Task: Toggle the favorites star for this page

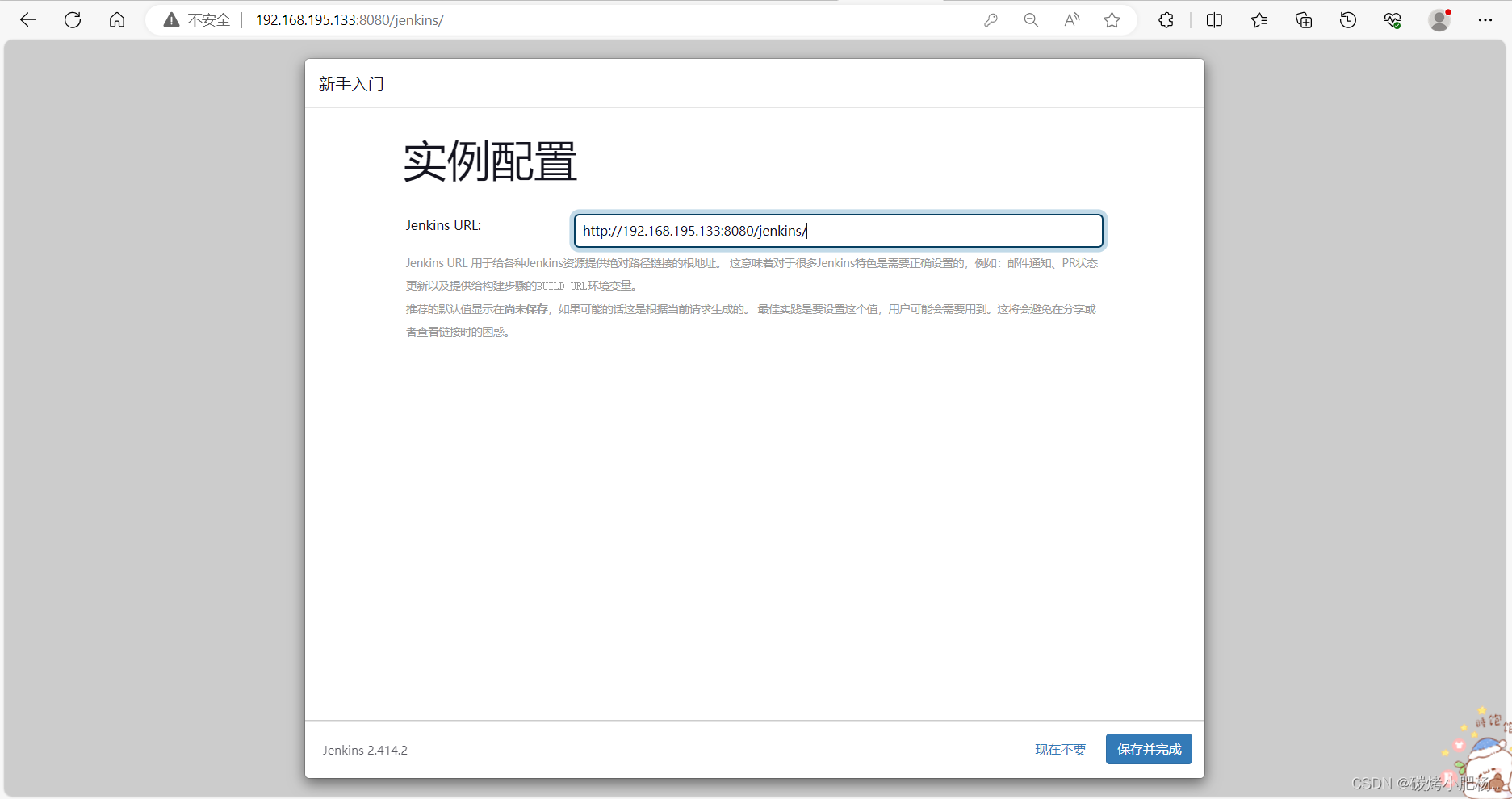Action: tap(1112, 19)
